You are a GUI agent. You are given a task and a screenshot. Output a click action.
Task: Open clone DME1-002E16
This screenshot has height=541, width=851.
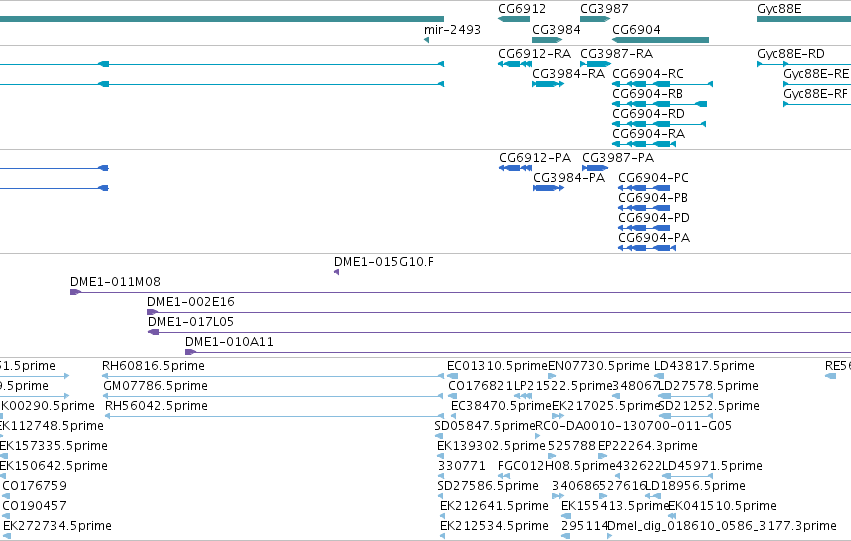click(190, 302)
